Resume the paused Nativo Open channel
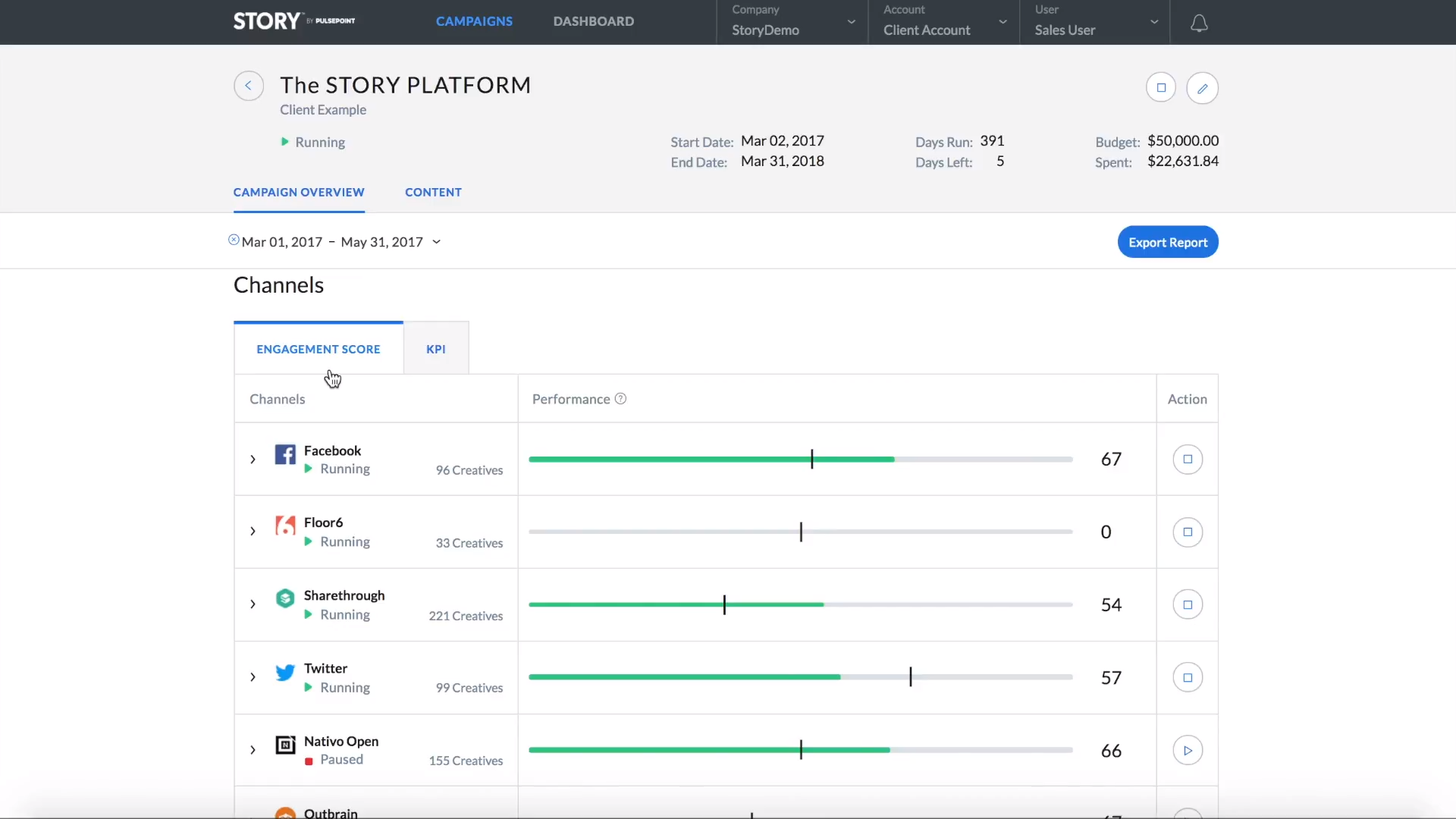 pyautogui.click(x=1188, y=750)
